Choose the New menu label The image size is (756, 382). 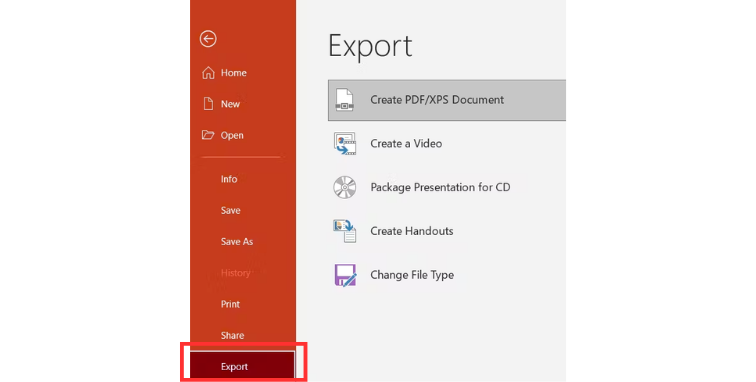(x=230, y=104)
